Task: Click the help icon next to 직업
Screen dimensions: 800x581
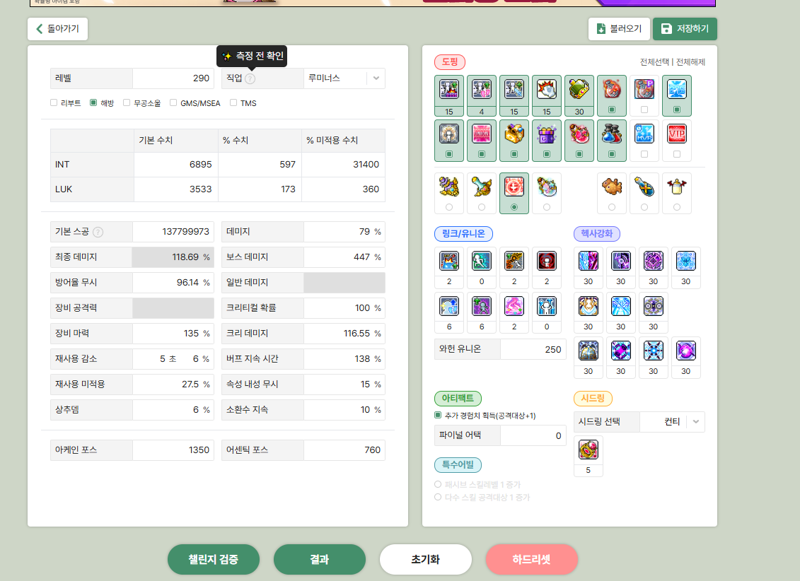Action: coord(250,79)
